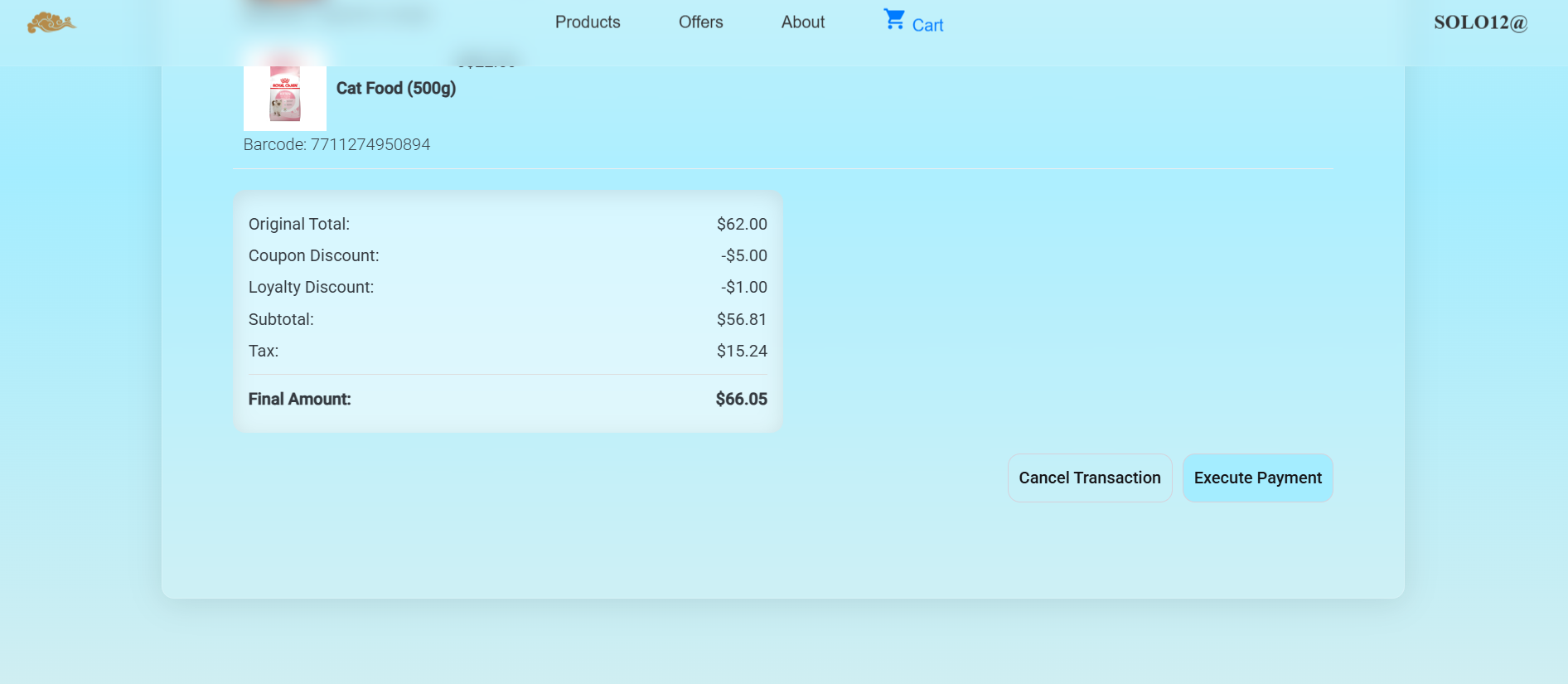Click the final amount $66.05 value
The width and height of the screenshot is (1568, 684).
click(x=741, y=399)
